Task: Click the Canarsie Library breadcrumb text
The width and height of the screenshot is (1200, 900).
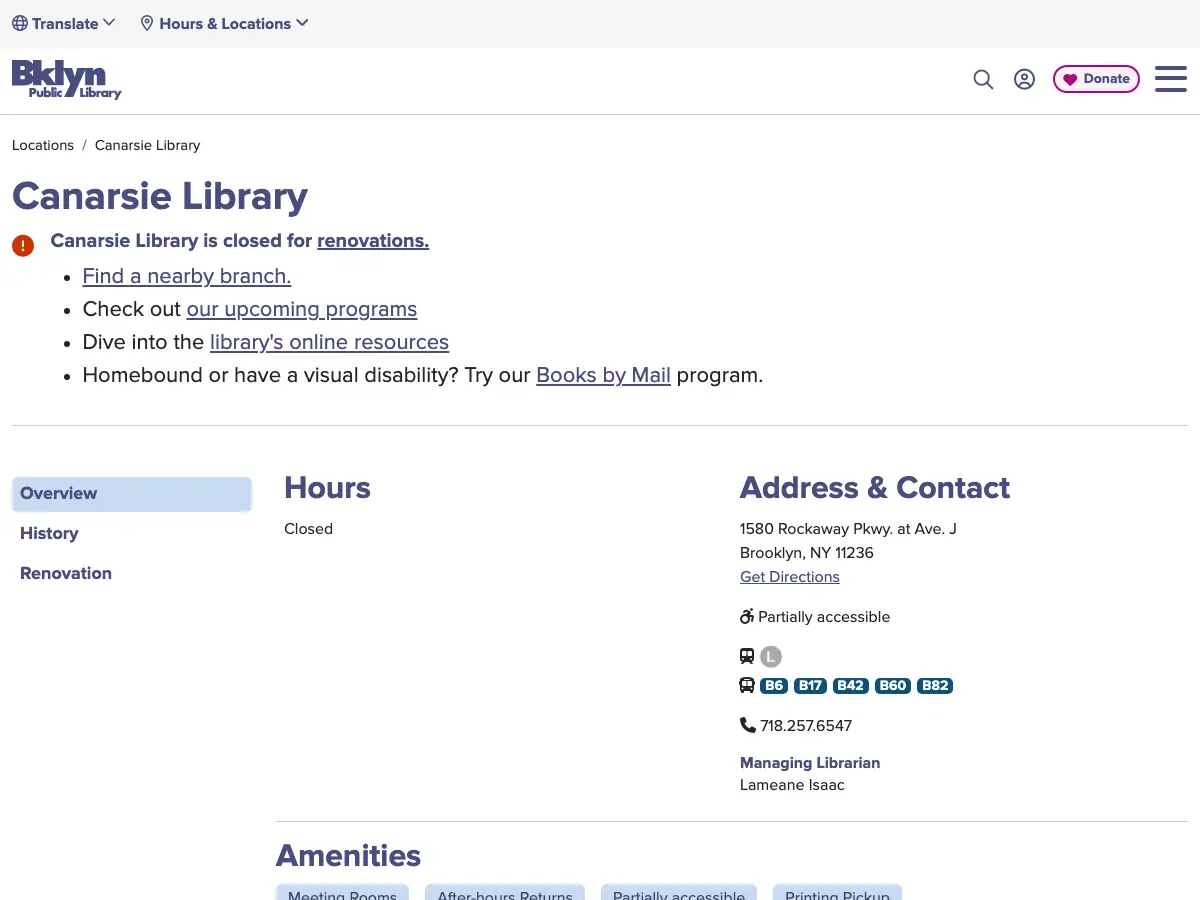Action: coord(148,145)
